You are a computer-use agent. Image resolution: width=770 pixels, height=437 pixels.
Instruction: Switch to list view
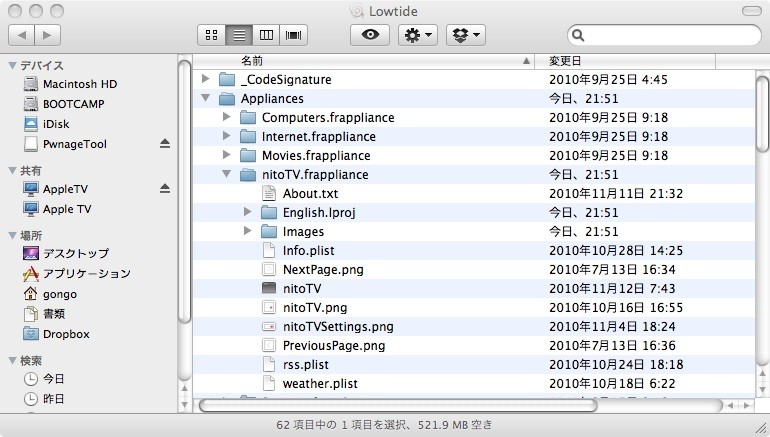click(239, 35)
